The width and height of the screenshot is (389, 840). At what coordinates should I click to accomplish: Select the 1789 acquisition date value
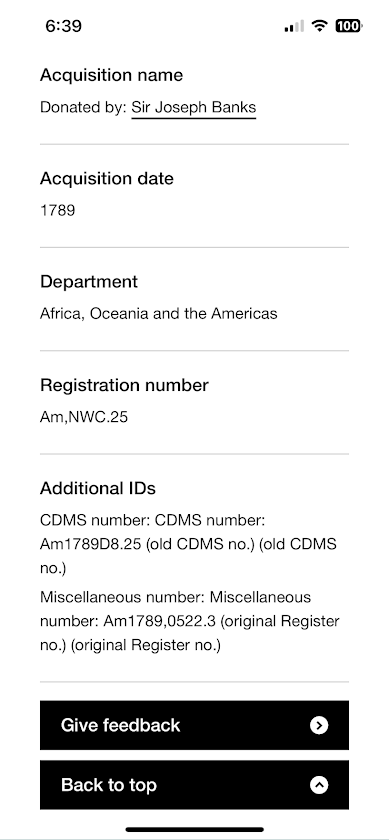pyautogui.click(x=57, y=210)
